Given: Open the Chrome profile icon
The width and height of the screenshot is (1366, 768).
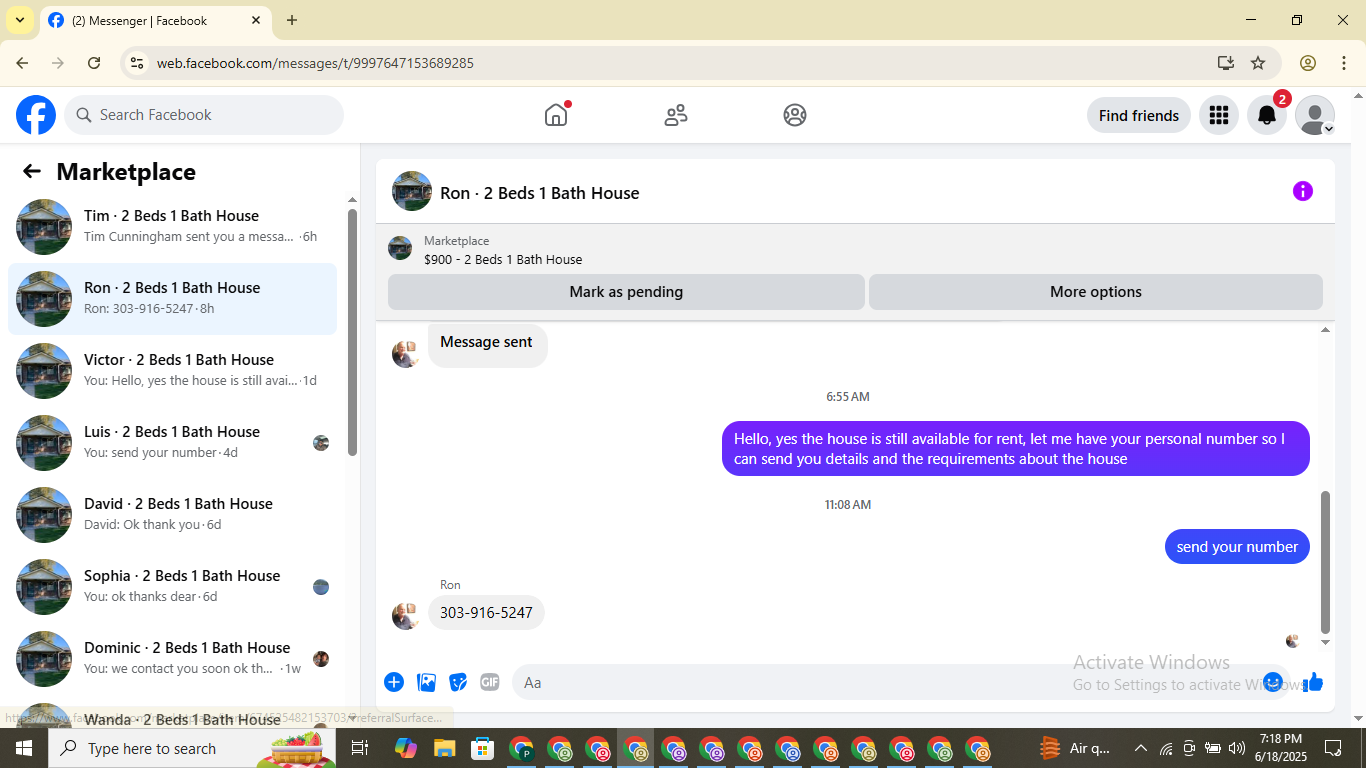Looking at the screenshot, I should [x=1308, y=63].
